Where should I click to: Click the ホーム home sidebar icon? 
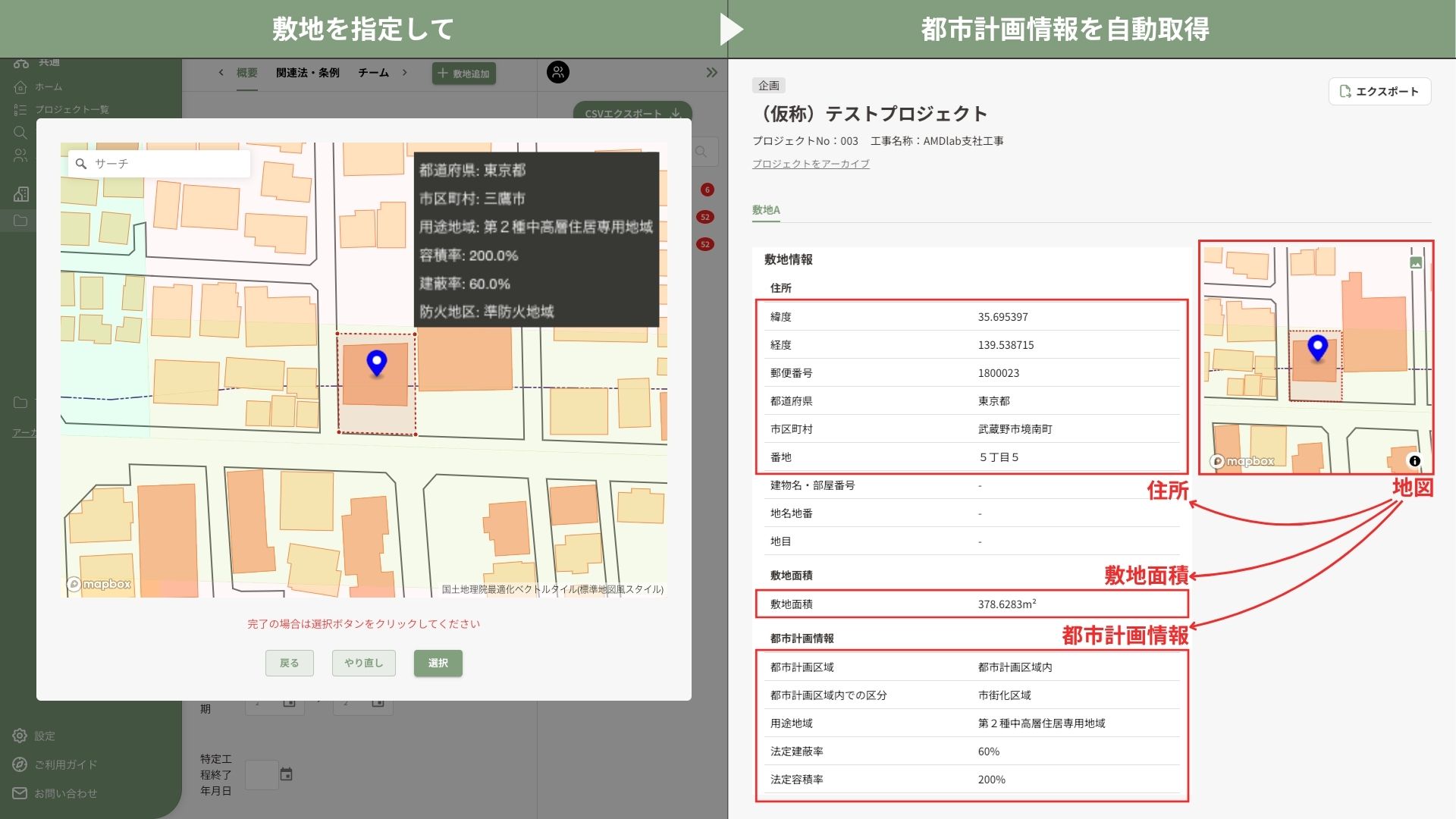point(20,87)
